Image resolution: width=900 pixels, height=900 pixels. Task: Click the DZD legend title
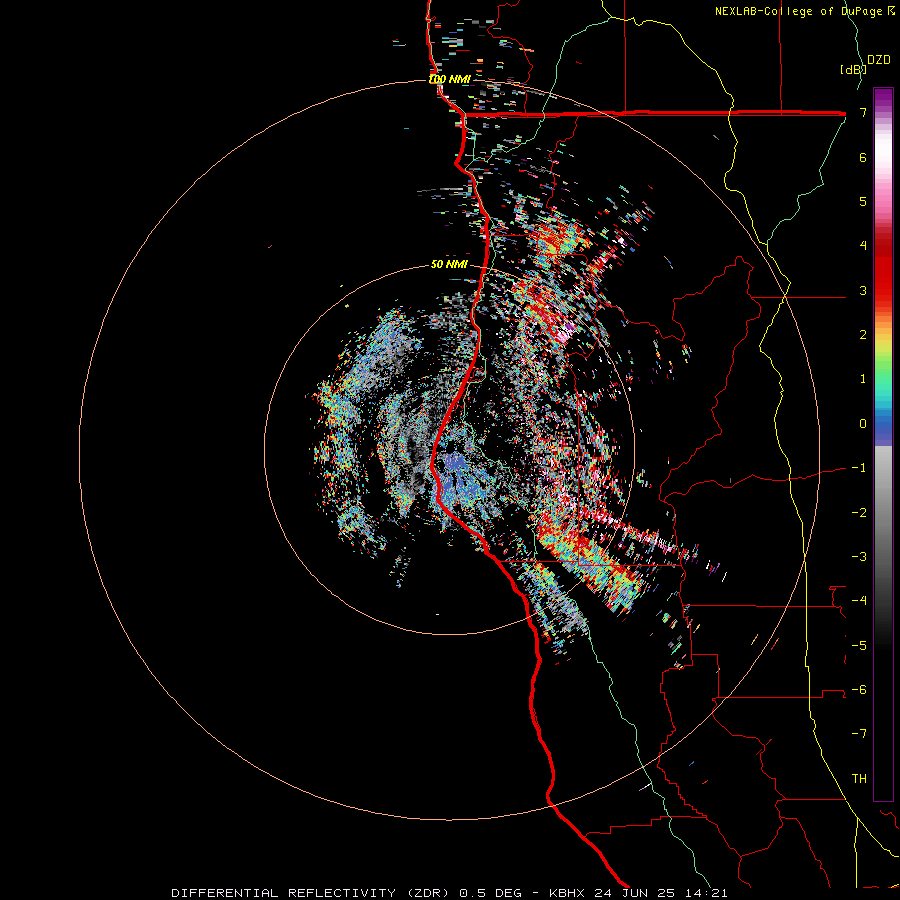tap(879, 60)
